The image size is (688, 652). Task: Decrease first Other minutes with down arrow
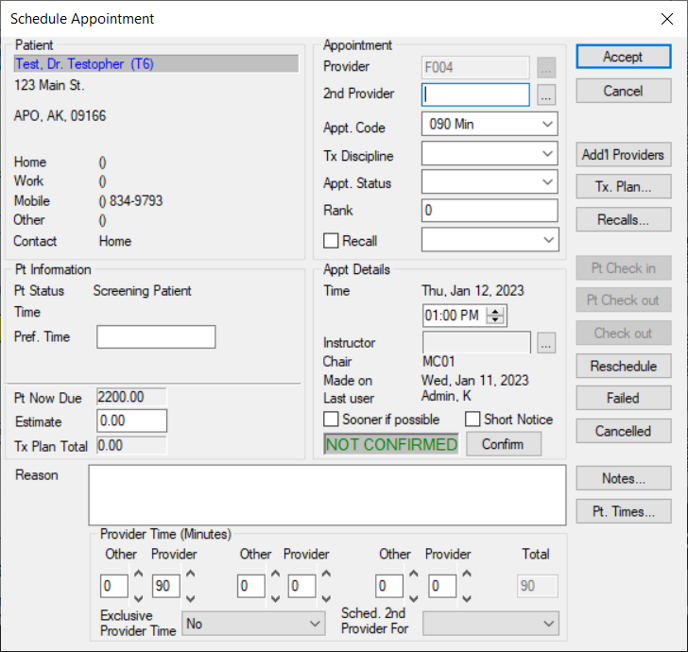138,598
